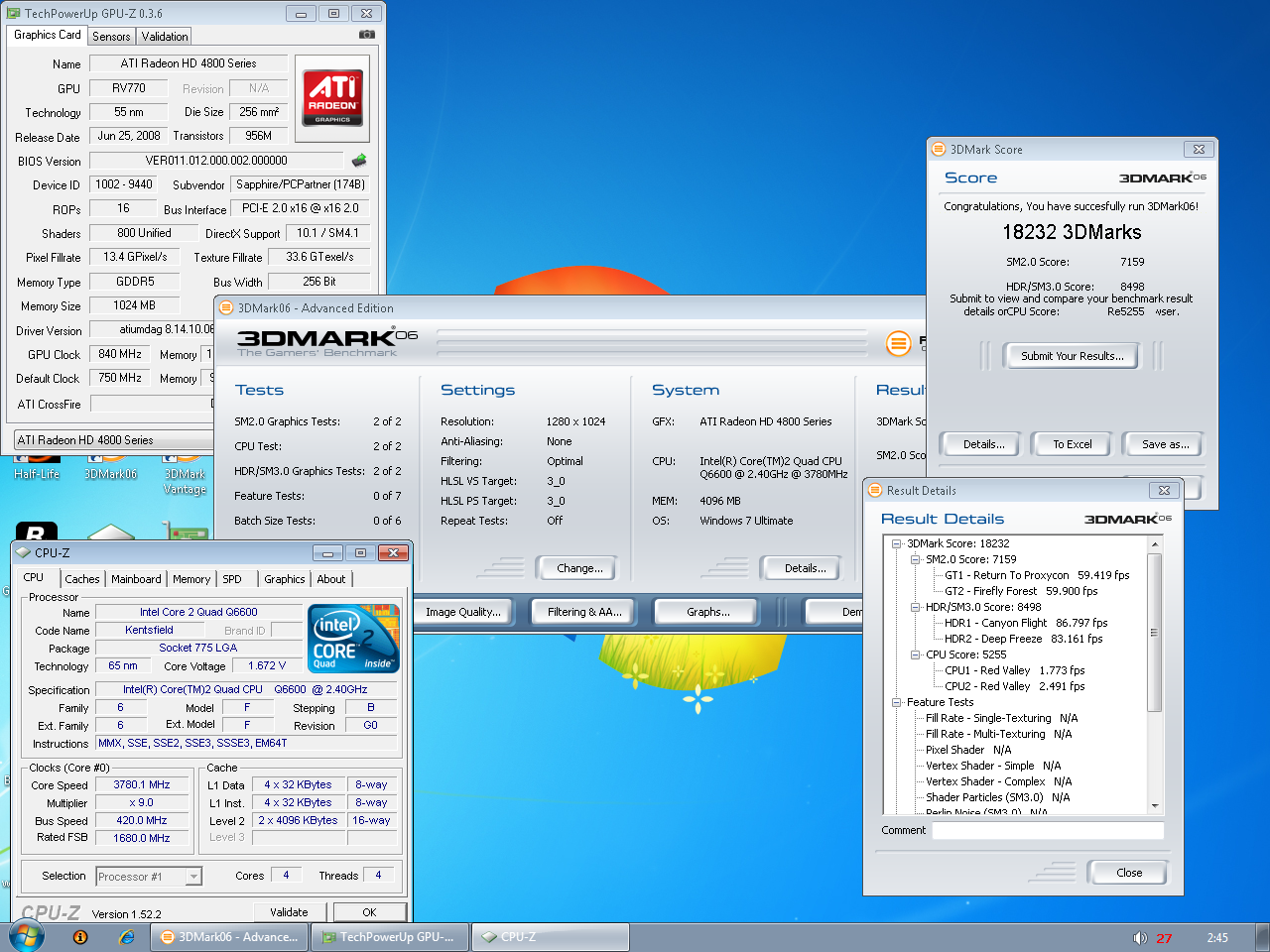1270x952 pixels.
Task: Switch to the Sensors tab in GPU-Z
Action: pos(111,36)
